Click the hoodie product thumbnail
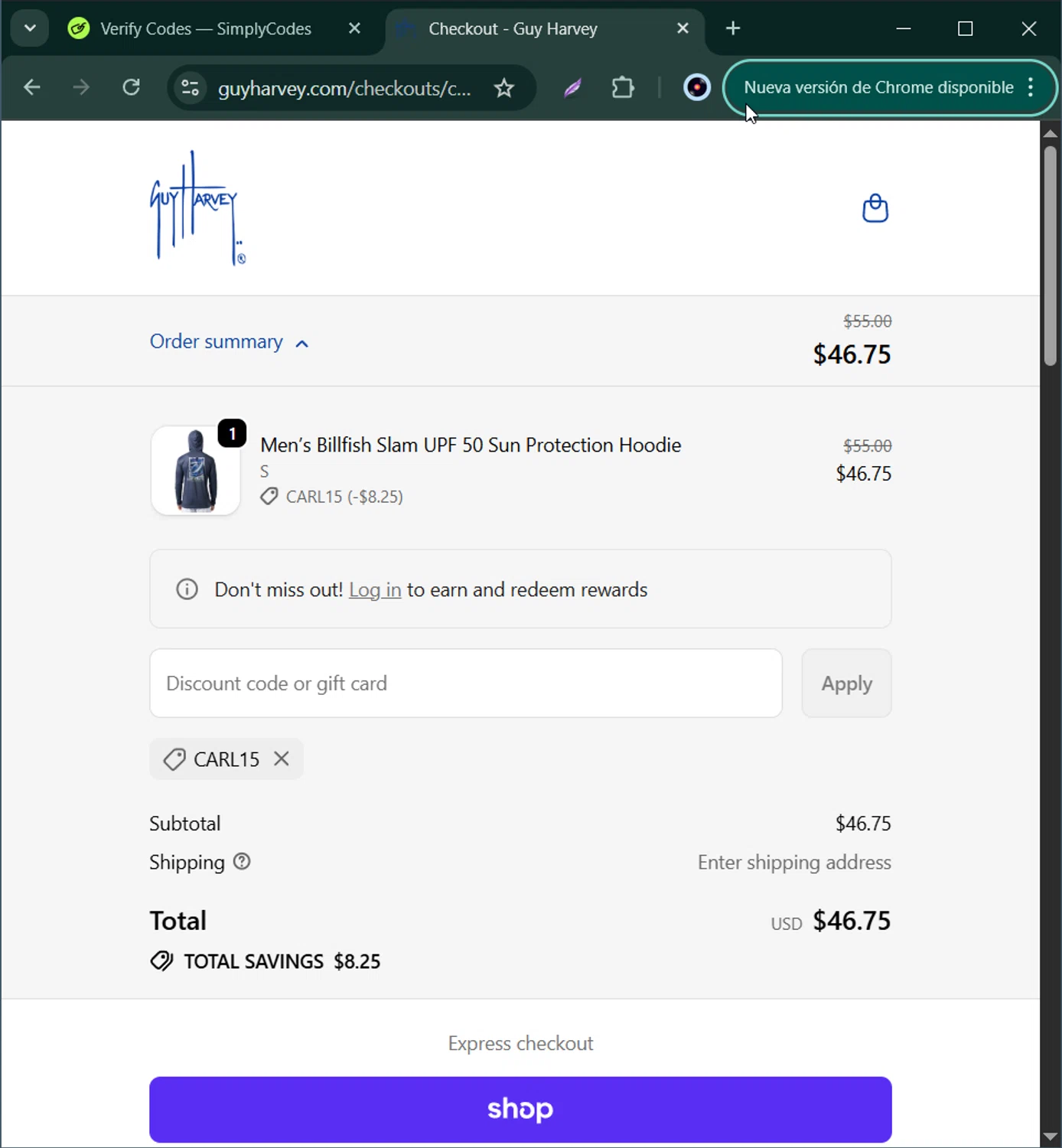 click(196, 471)
